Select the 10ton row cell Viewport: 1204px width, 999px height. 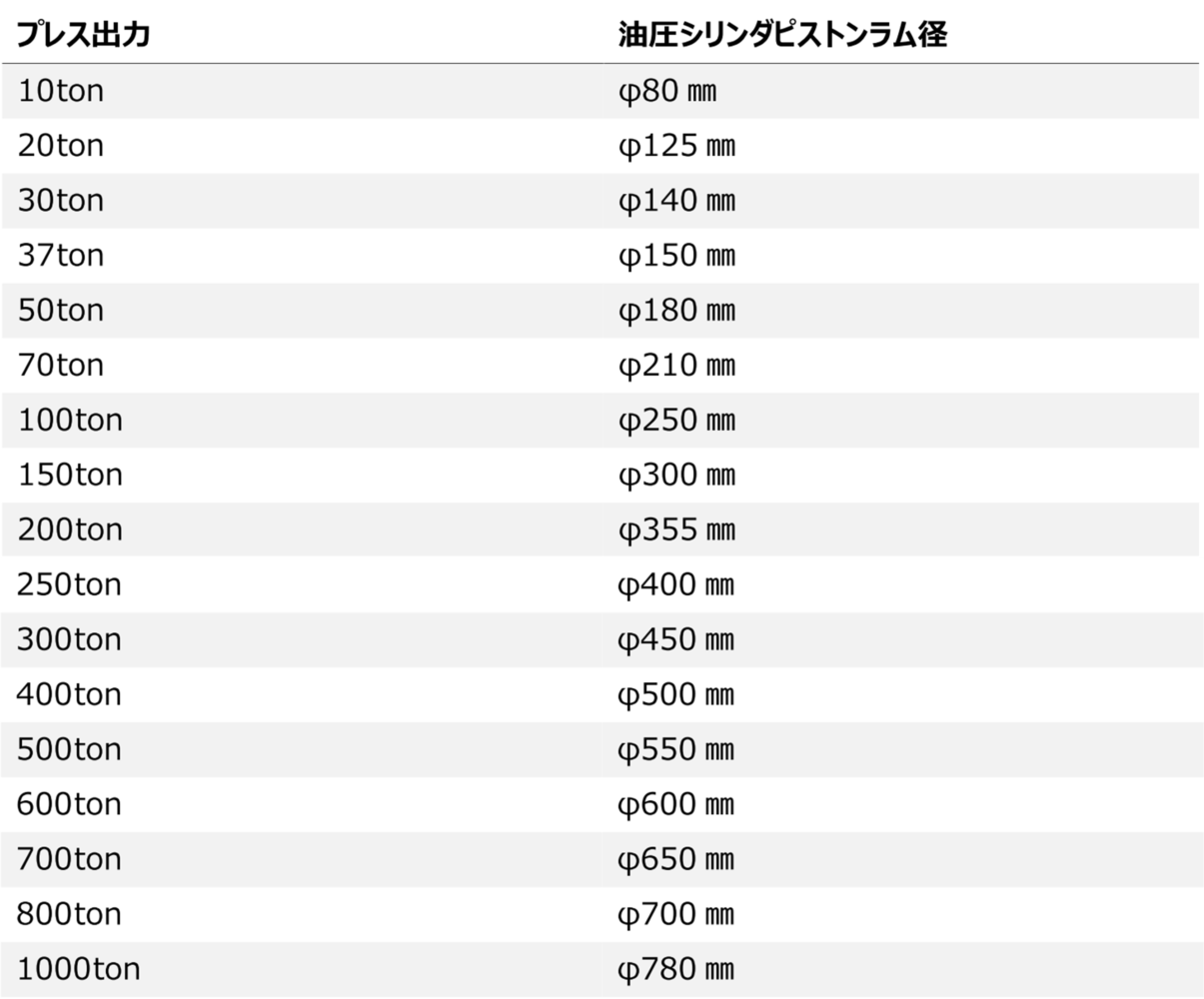[x=60, y=91]
